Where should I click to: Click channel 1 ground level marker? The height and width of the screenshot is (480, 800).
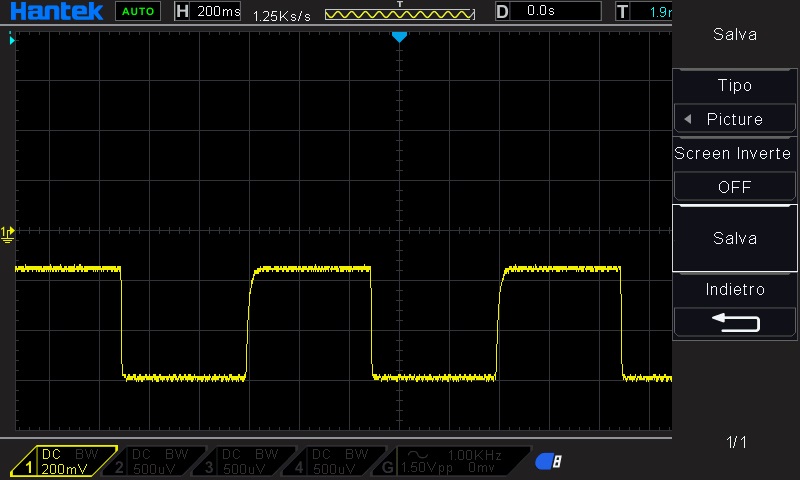pyautogui.click(x=8, y=234)
